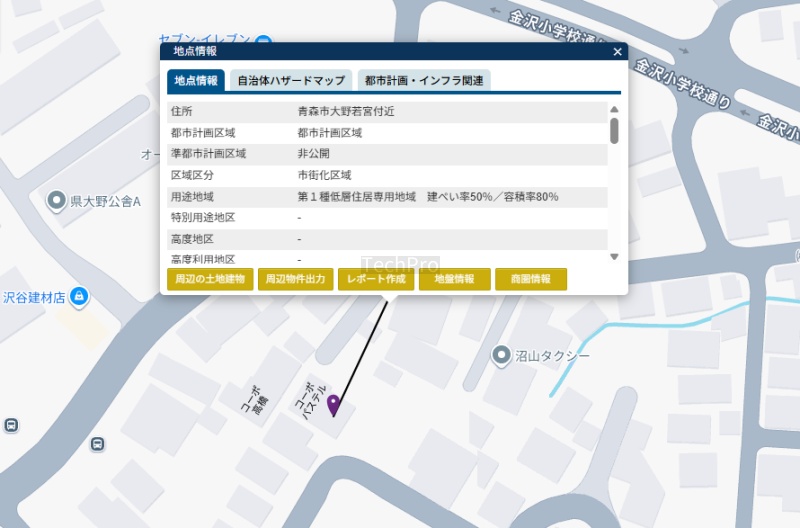Click the レポート作成 button

tap(376, 279)
